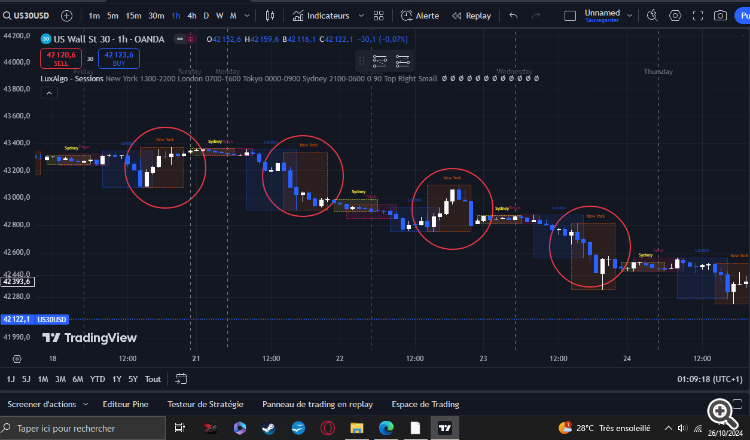This screenshot has width=750, height=440.
Task: Open File Explorer from the taskbar
Action: [x=357, y=428]
